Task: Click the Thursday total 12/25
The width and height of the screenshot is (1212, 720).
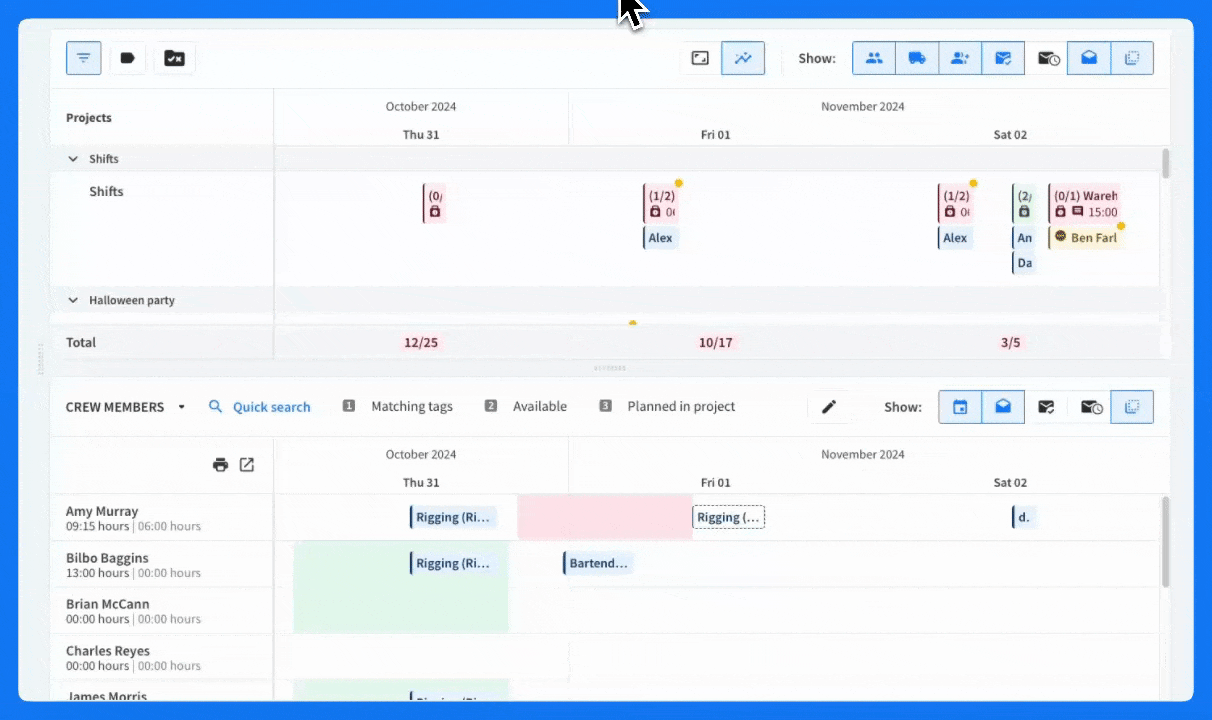Action: pos(421,343)
